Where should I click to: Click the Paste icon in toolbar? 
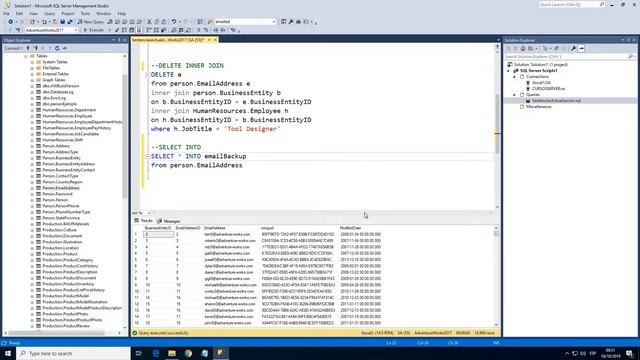point(164,22)
